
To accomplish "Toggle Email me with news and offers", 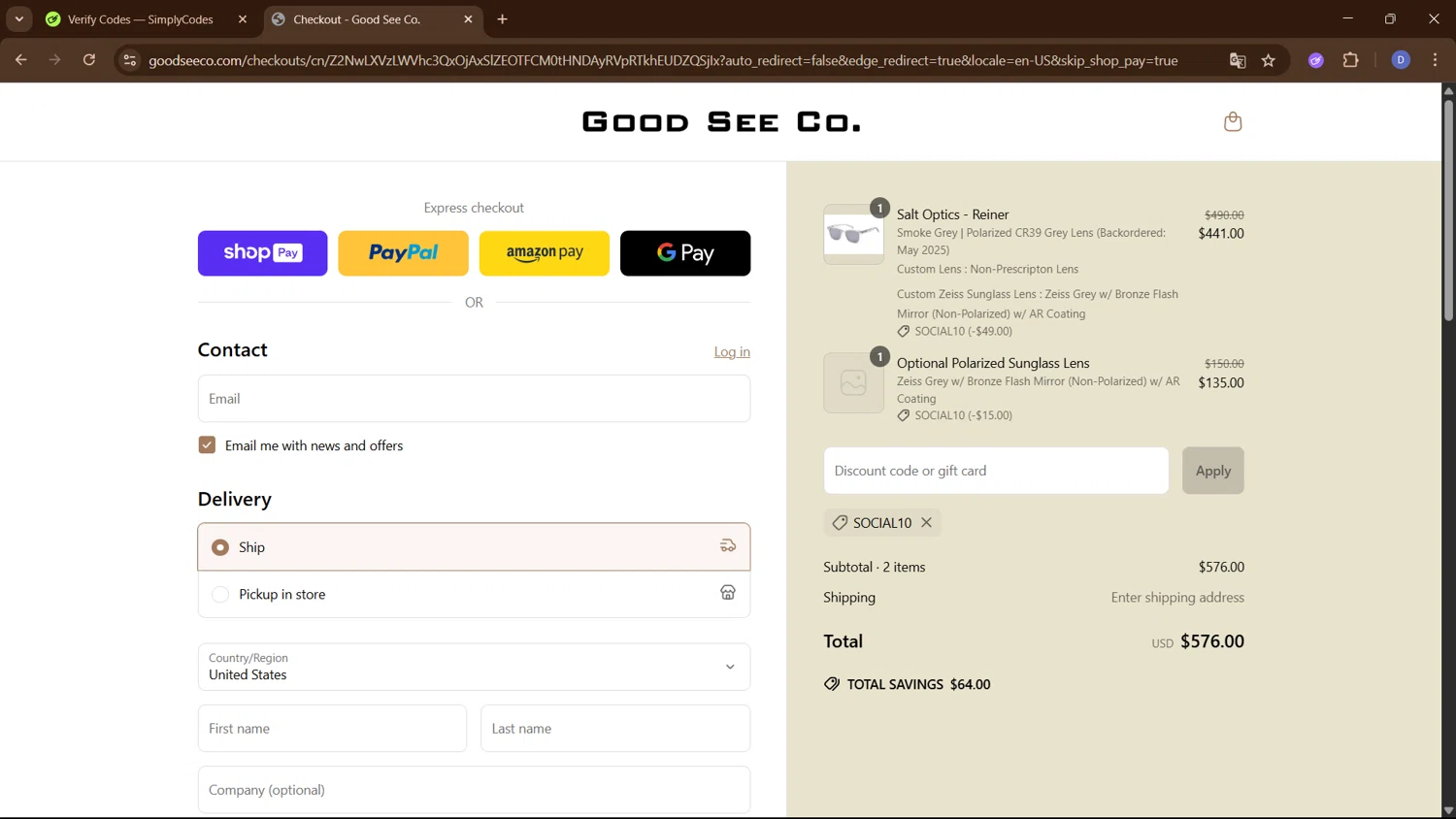I will coord(207,444).
